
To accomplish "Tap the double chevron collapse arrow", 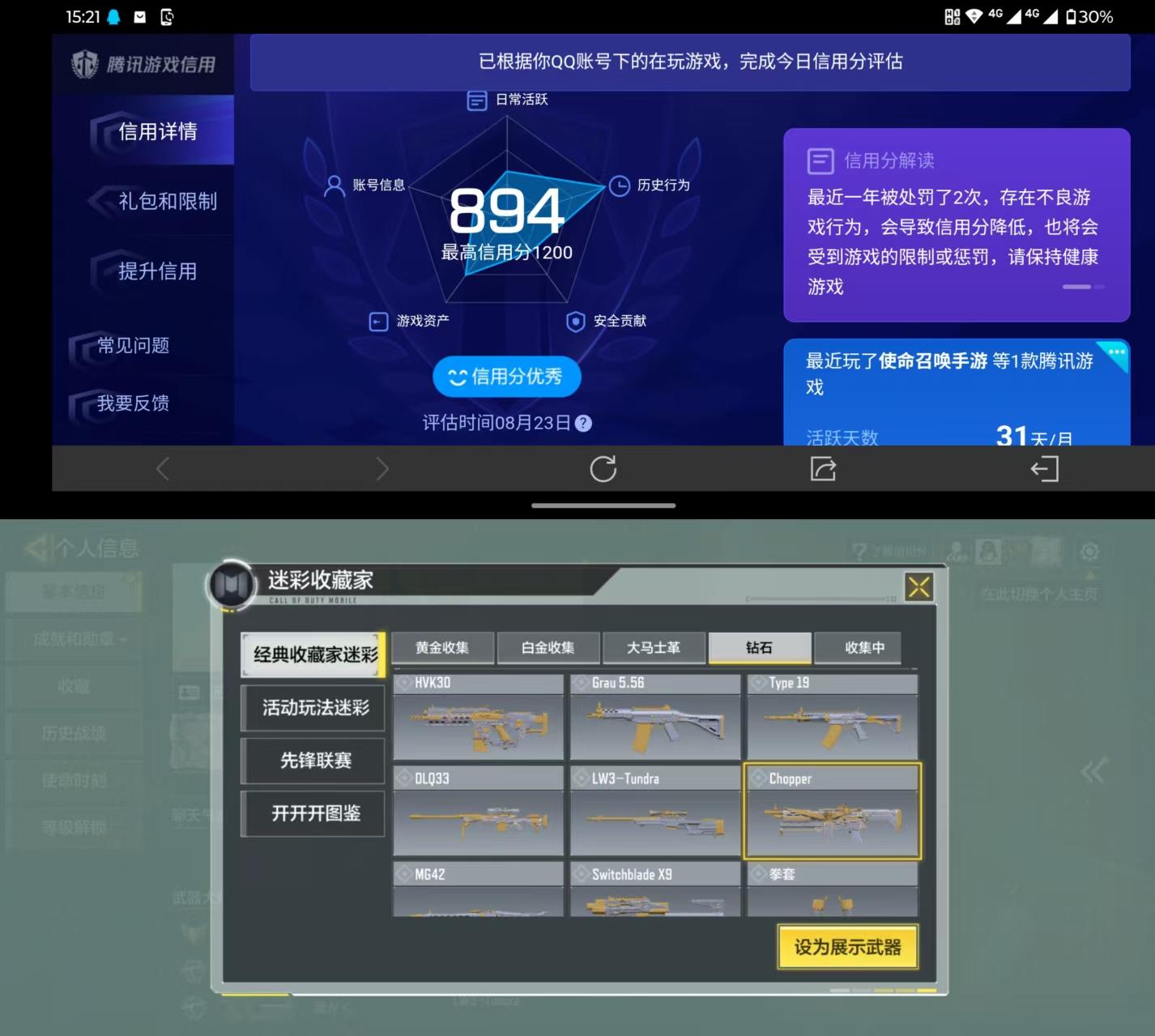I will [x=1092, y=770].
